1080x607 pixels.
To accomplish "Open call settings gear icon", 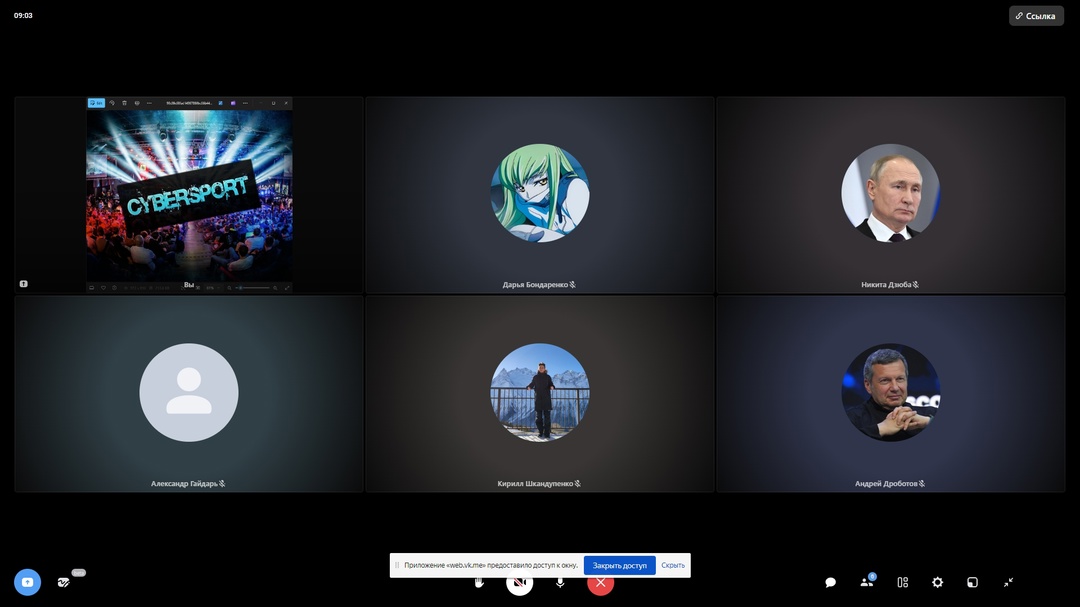I will click(x=937, y=582).
